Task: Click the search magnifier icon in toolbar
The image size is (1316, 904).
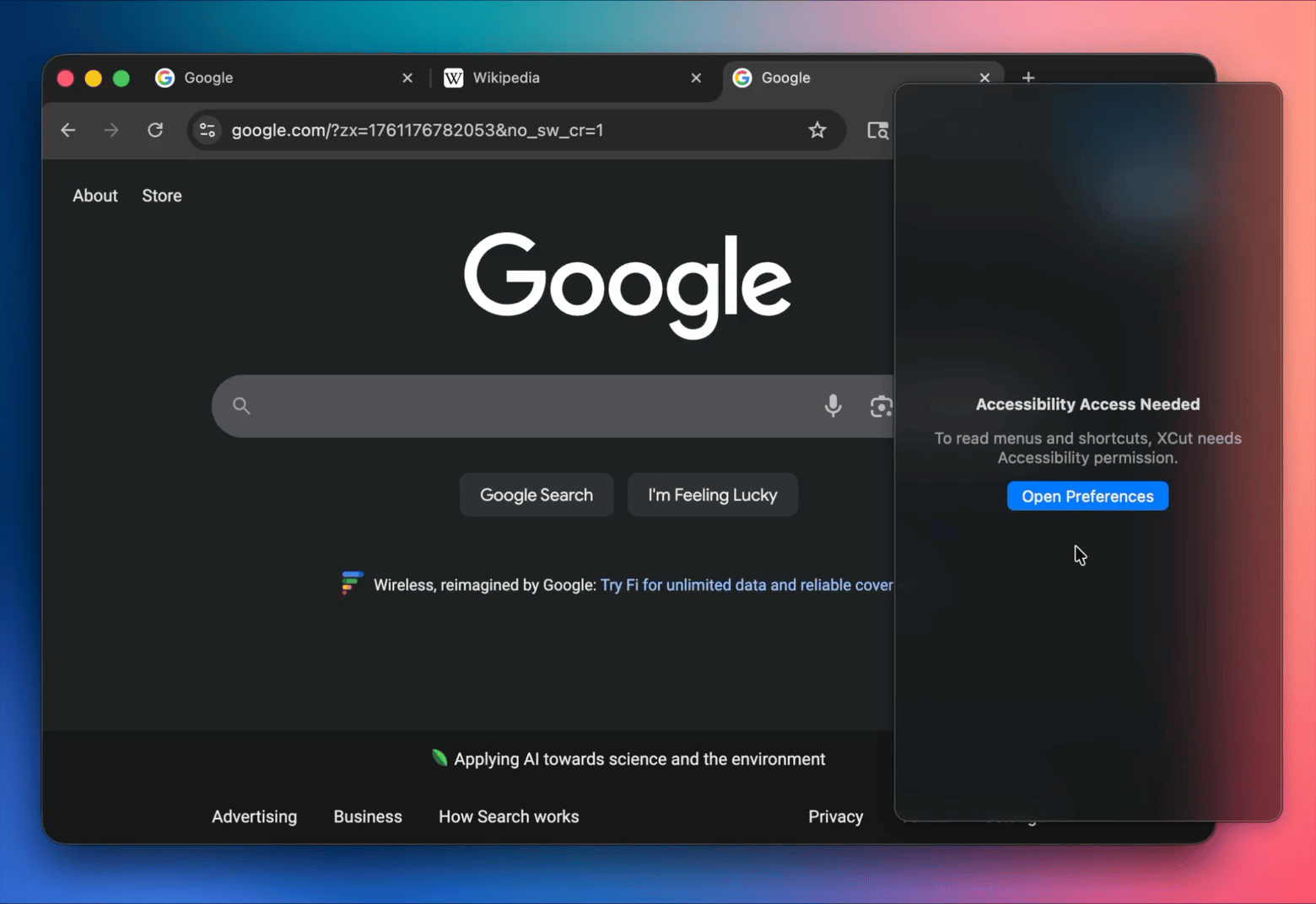Action: (x=877, y=130)
